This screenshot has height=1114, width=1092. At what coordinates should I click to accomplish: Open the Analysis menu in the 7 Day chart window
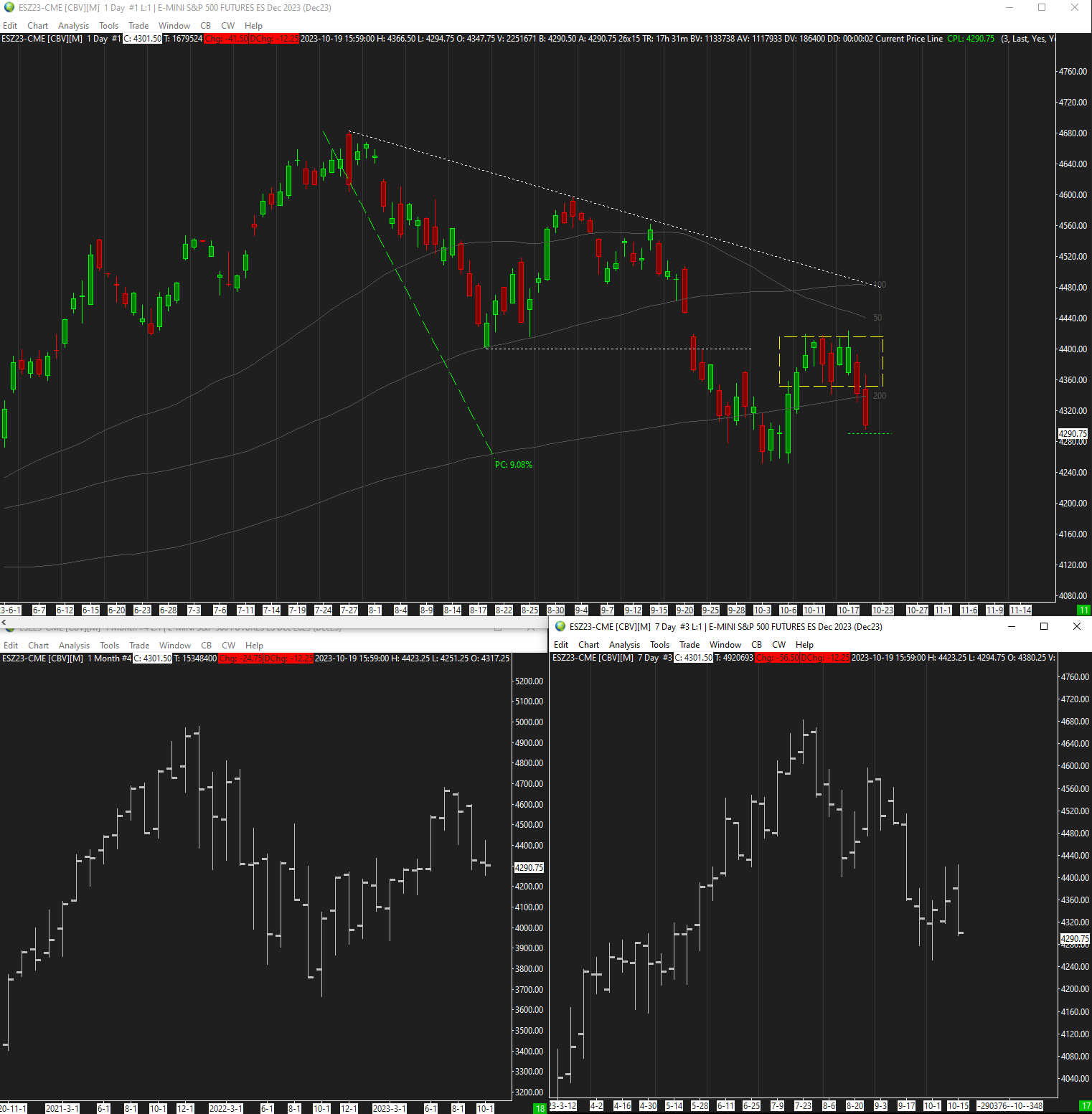coord(625,645)
